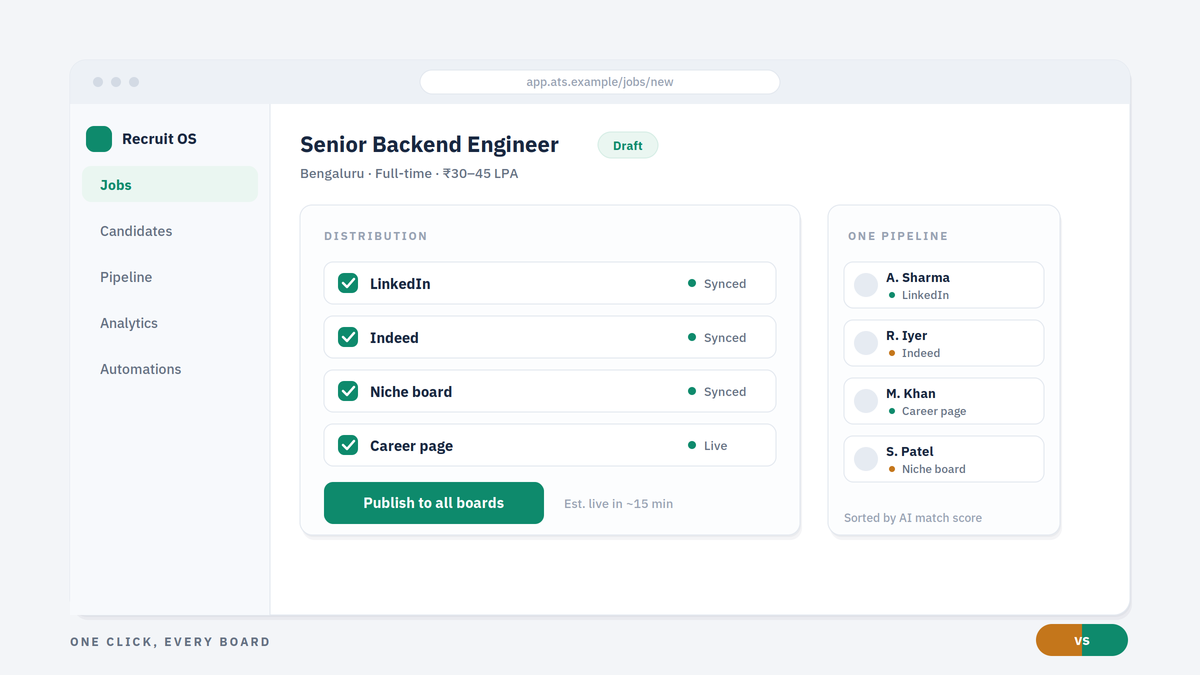Screen dimensions: 1200x675
Task: Click the Niche board source under S. Patel
Action: point(927,469)
